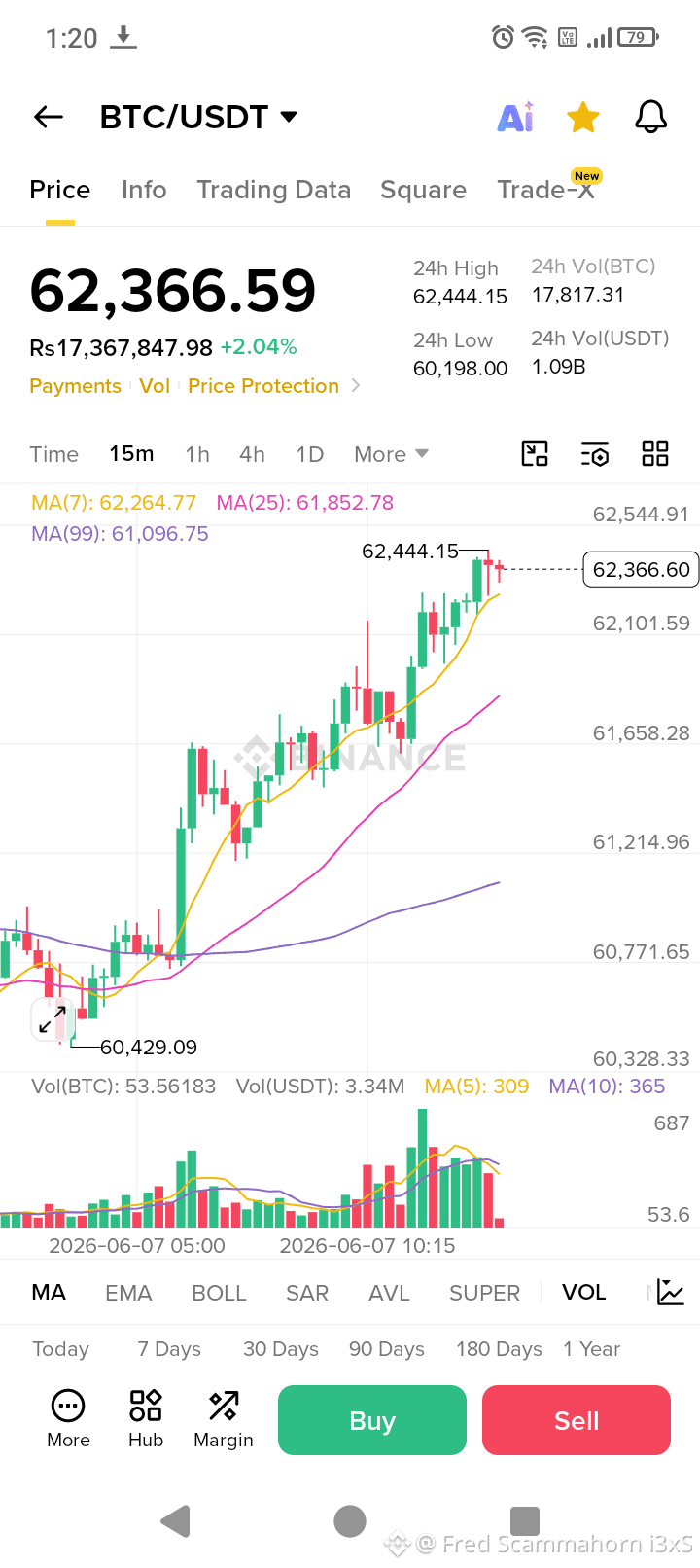Tap the green Buy button

coord(372,1420)
